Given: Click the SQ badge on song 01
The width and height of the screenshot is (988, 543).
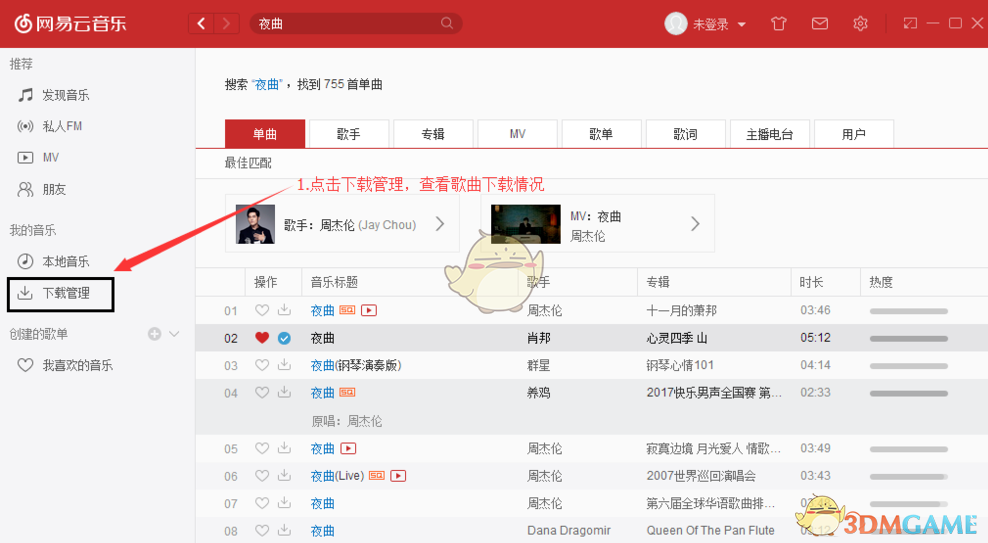Looking at the screenshot, I should 347,310.
